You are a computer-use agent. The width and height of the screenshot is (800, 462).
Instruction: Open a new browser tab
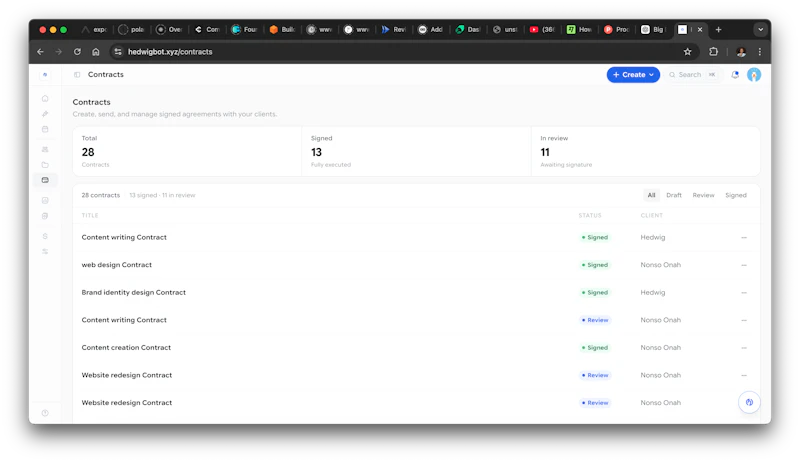point(718,30)
